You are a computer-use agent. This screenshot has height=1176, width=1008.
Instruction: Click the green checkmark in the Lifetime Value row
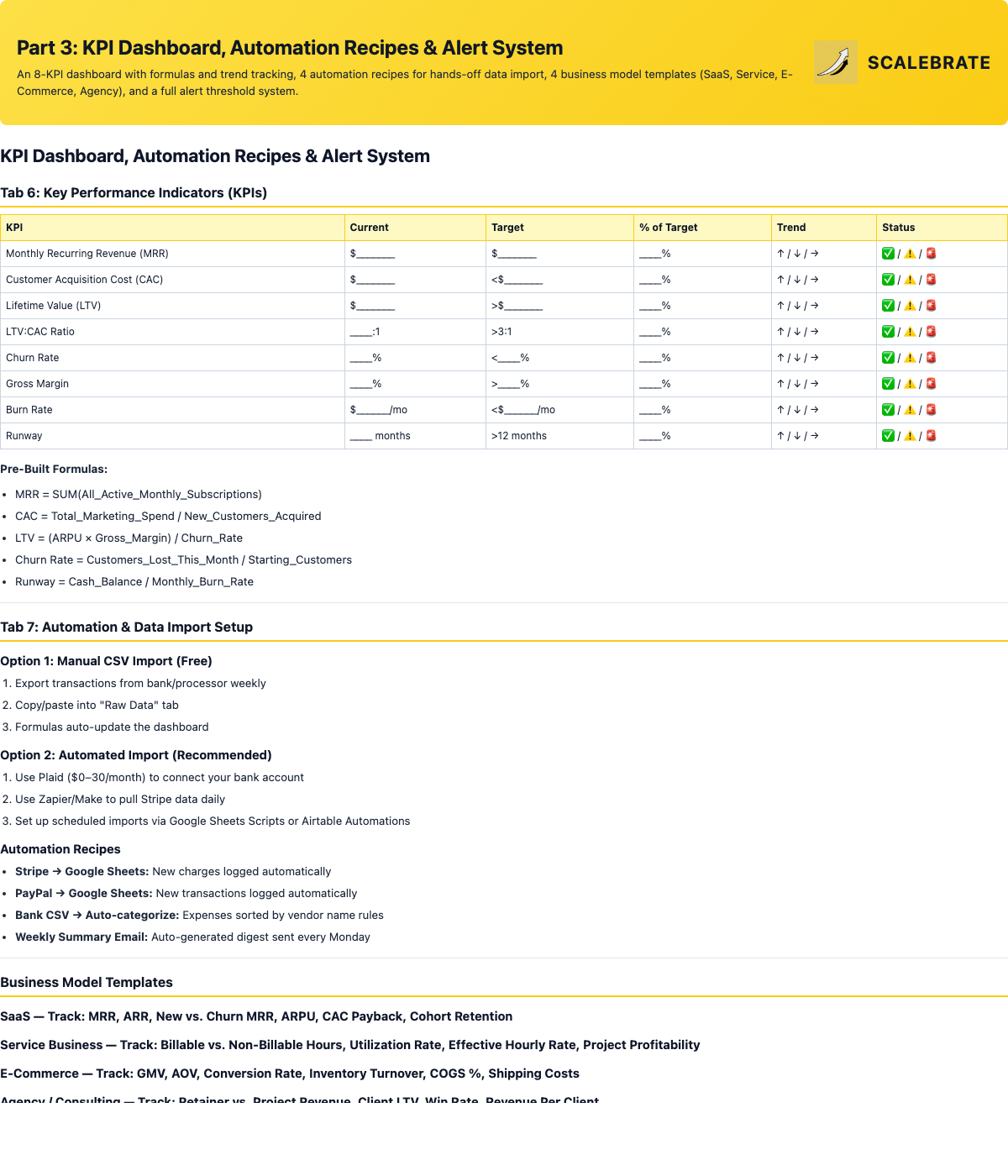point(888,306)
